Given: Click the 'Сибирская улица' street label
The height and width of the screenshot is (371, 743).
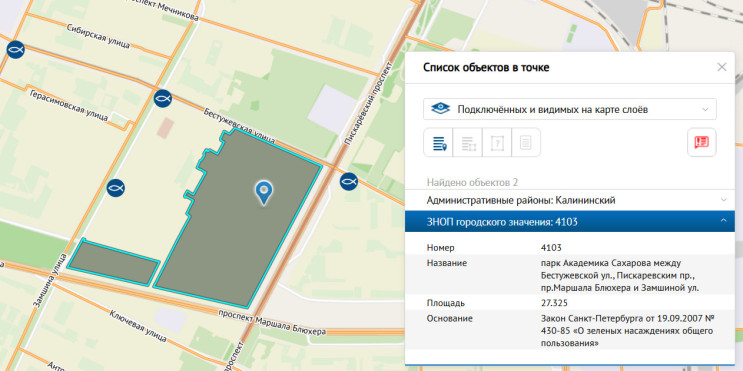Looking at the screenshot, I should (x=98, y=36).
